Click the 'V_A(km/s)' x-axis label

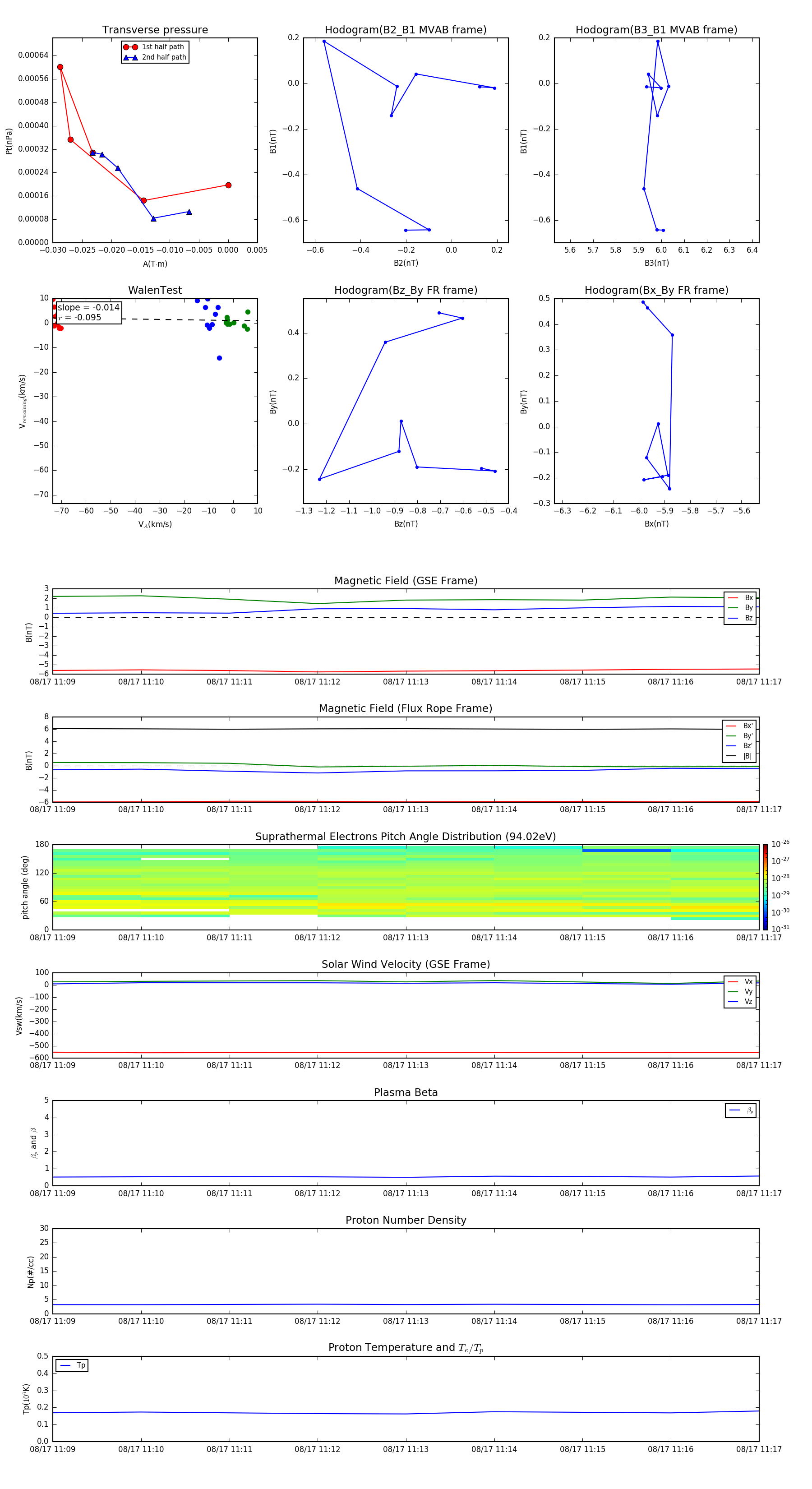pos(155,524)
